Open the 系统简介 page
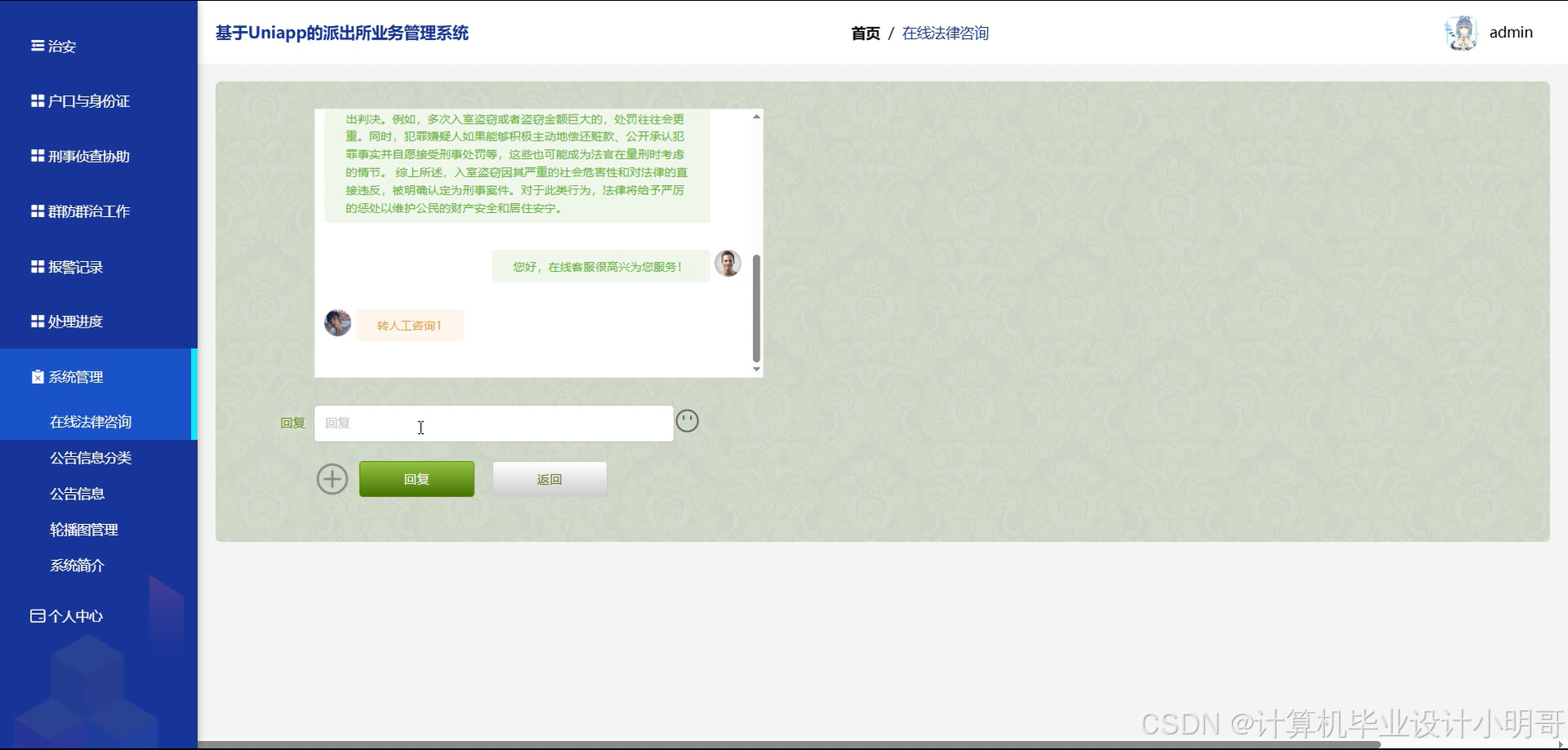The height and width of the screenshot is (750, 1568). [x=77, y=565]
